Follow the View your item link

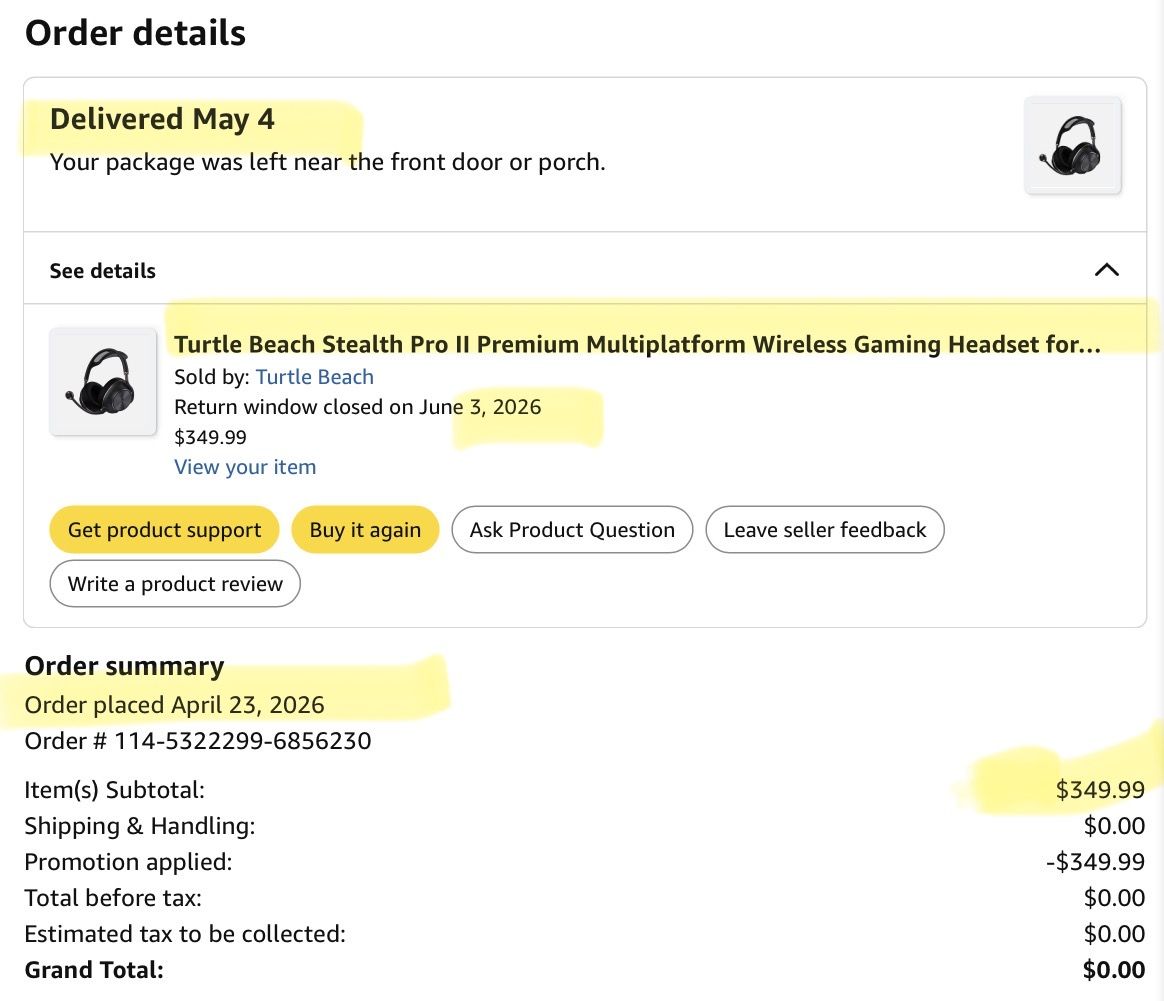point(245,467)
